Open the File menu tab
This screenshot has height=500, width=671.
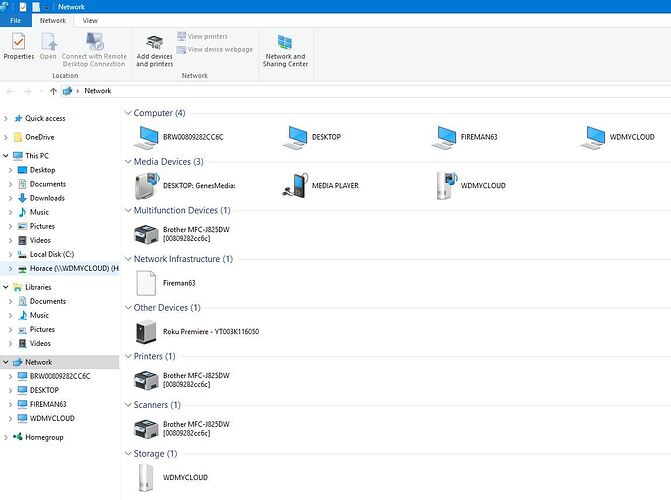(x=15, y=21)
